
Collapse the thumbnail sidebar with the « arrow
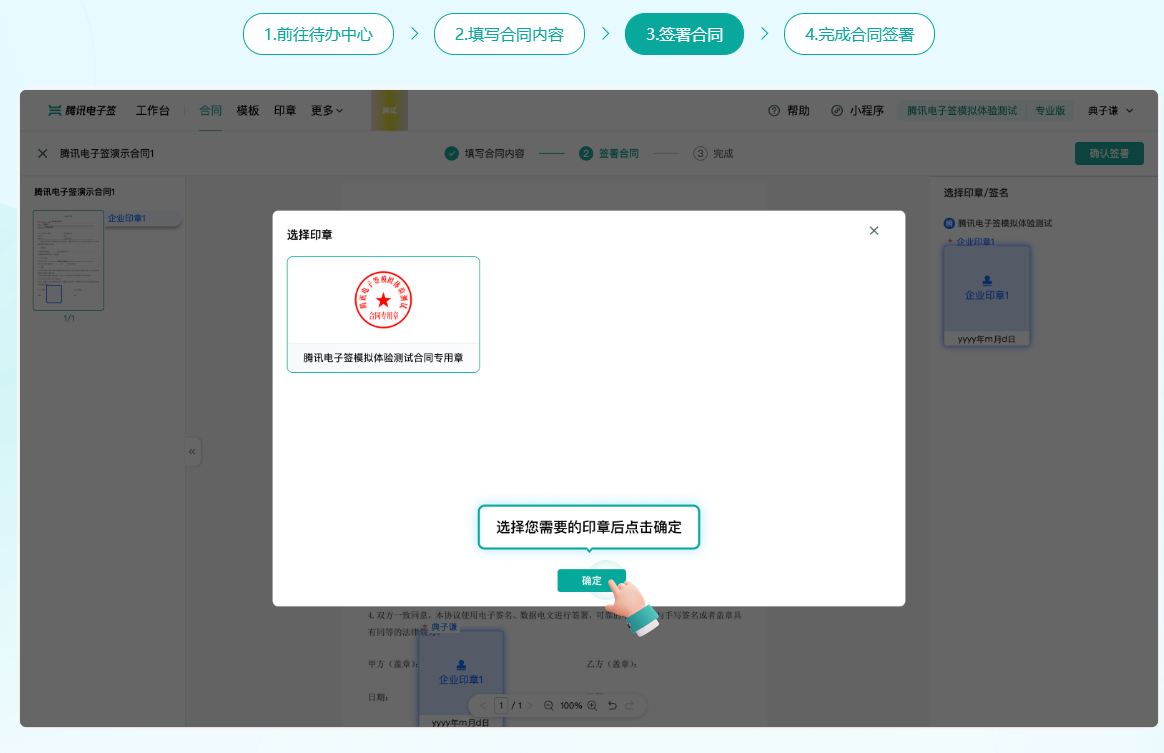(x=191, y=451)
